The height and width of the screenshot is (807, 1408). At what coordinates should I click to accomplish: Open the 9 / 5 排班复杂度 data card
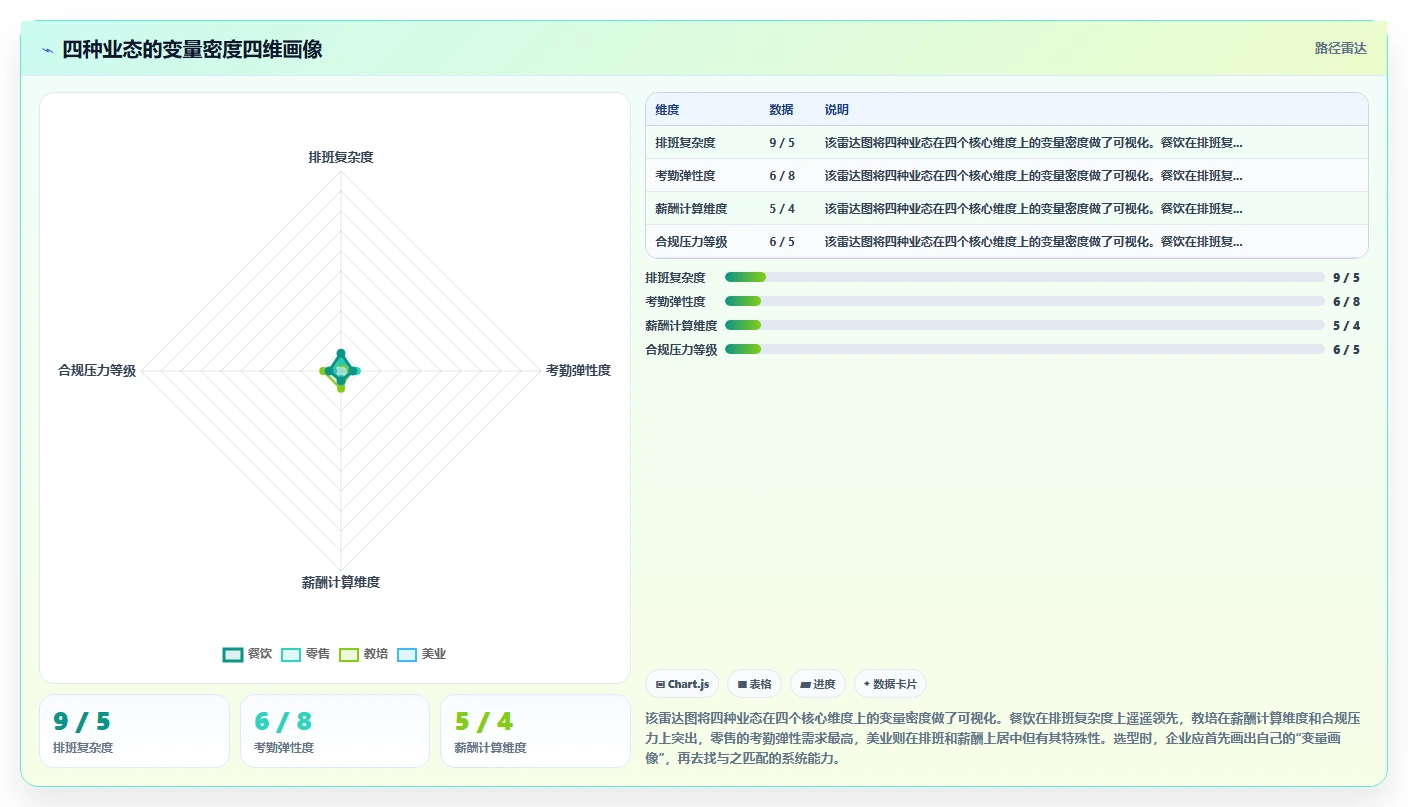(x=134, y=731)
